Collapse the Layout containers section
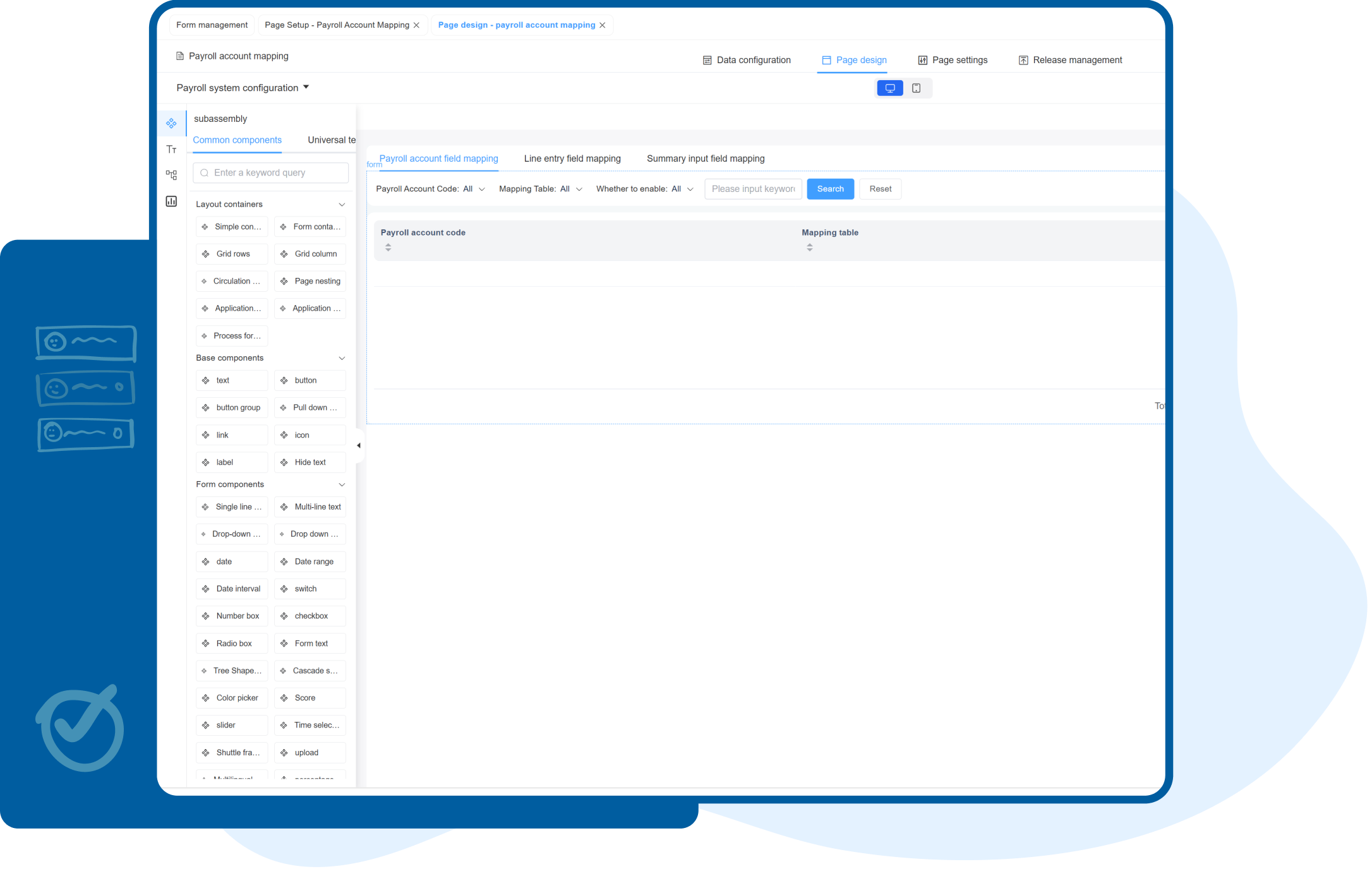Screen dimensions: 1372x869 tap(342, 205)
